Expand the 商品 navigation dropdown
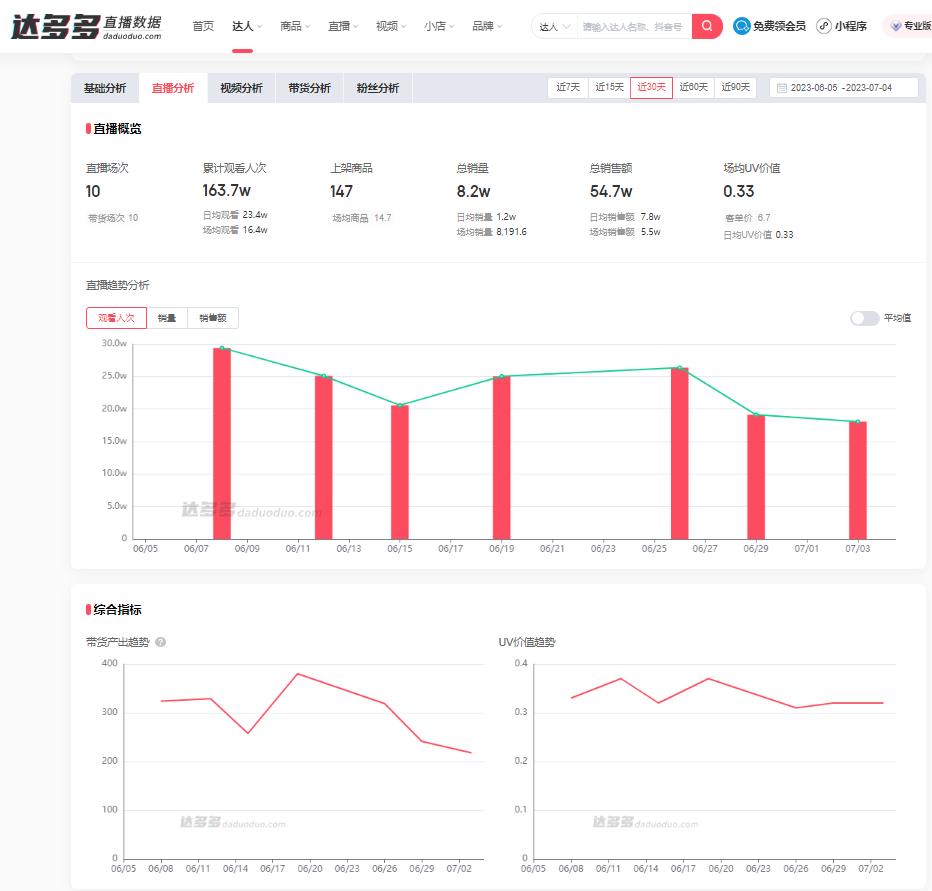 [x=295, y=26]
